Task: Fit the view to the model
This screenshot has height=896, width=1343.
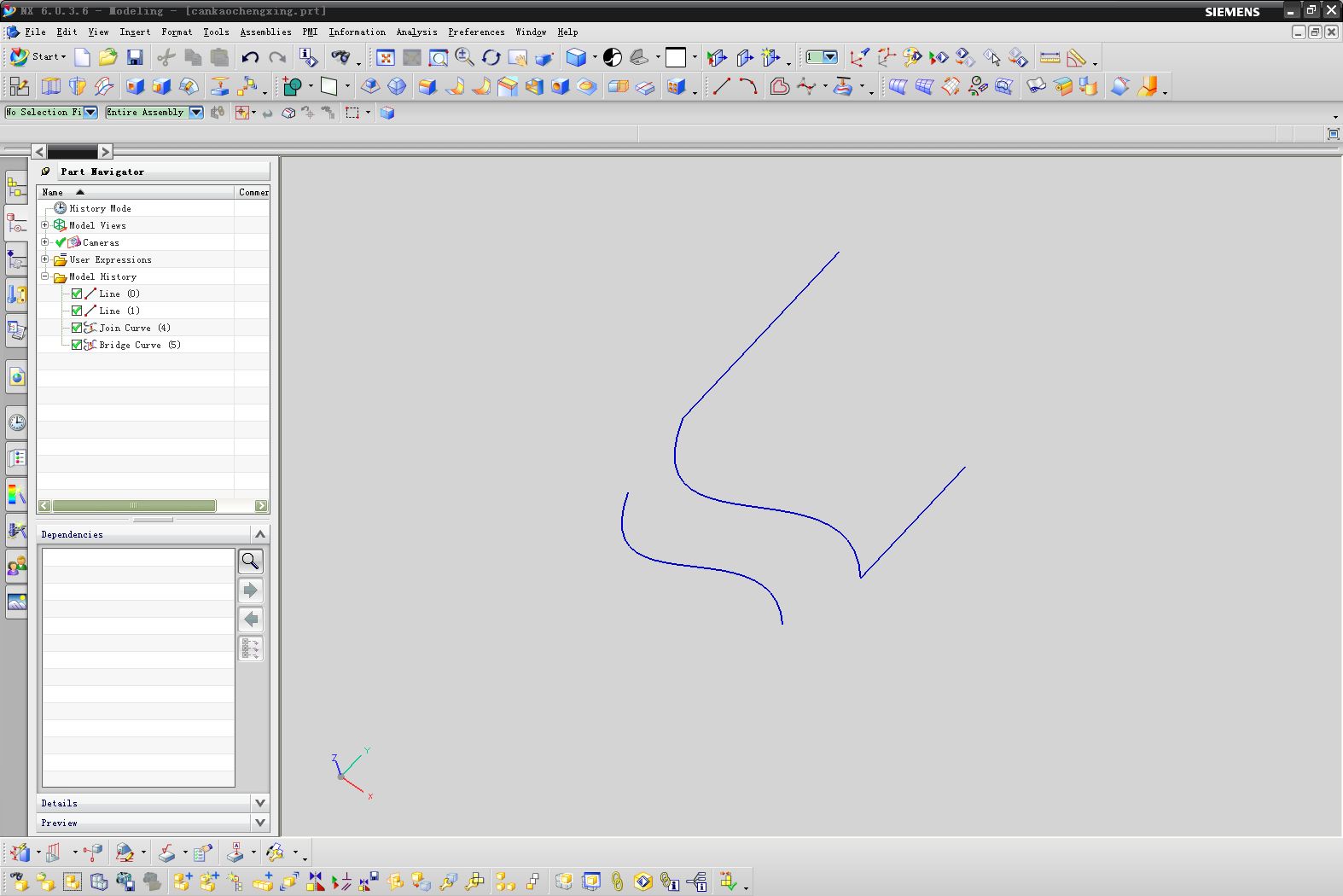Action: click(386, 57)
